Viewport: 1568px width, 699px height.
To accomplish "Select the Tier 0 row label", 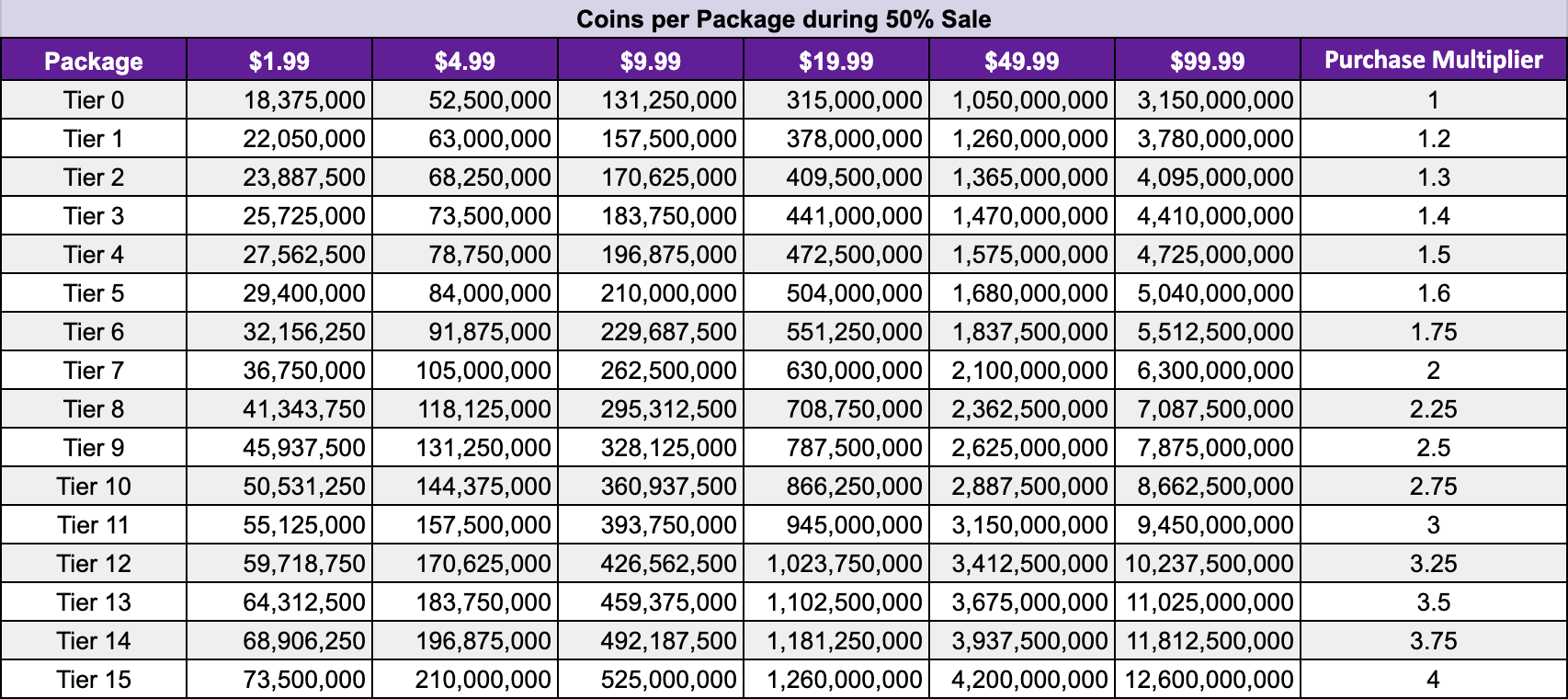I will point(94,100).
